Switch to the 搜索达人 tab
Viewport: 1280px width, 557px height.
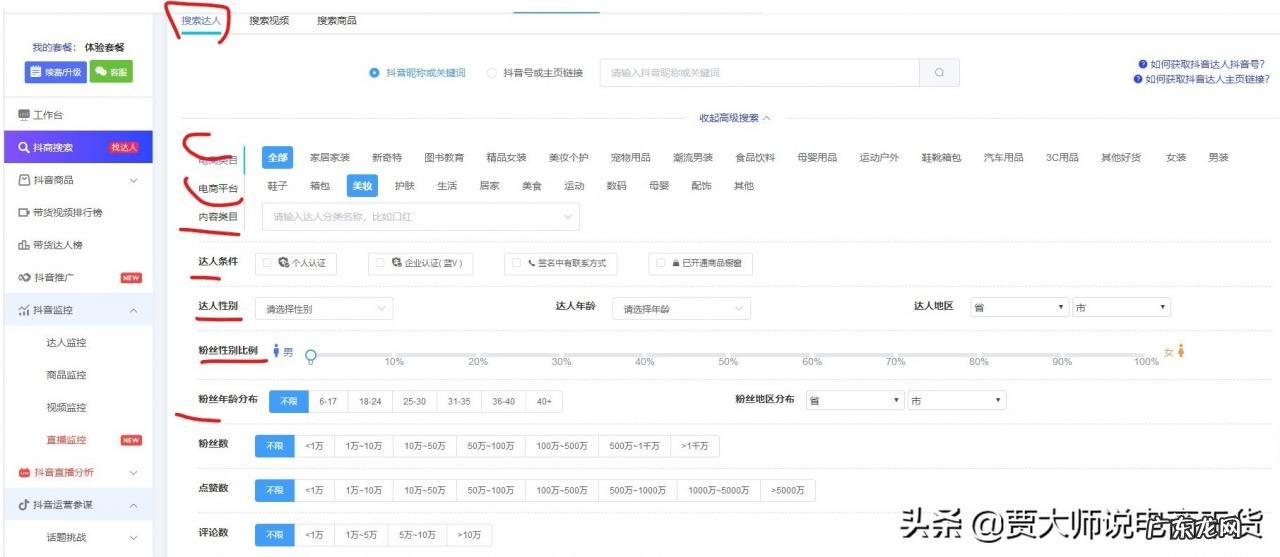201,20
